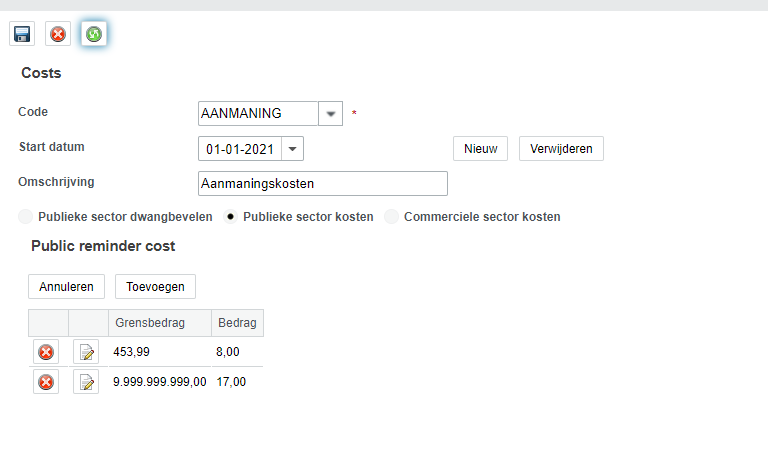Click the Toevoegen button
This screenshot has width=768, height=467.
(x=155, y=287)
